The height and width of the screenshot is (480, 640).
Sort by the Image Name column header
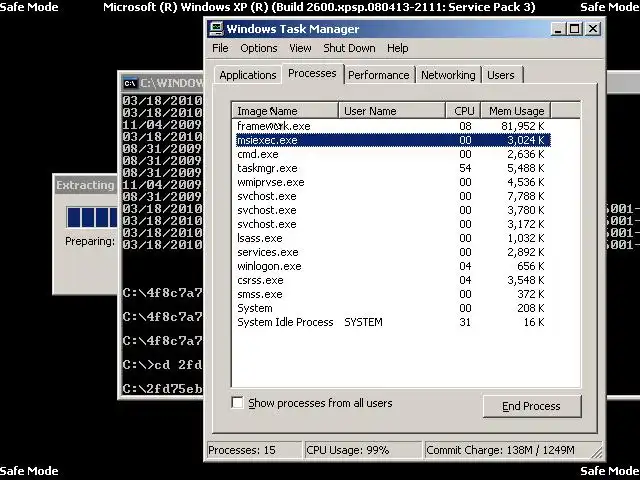pos(285,111)
